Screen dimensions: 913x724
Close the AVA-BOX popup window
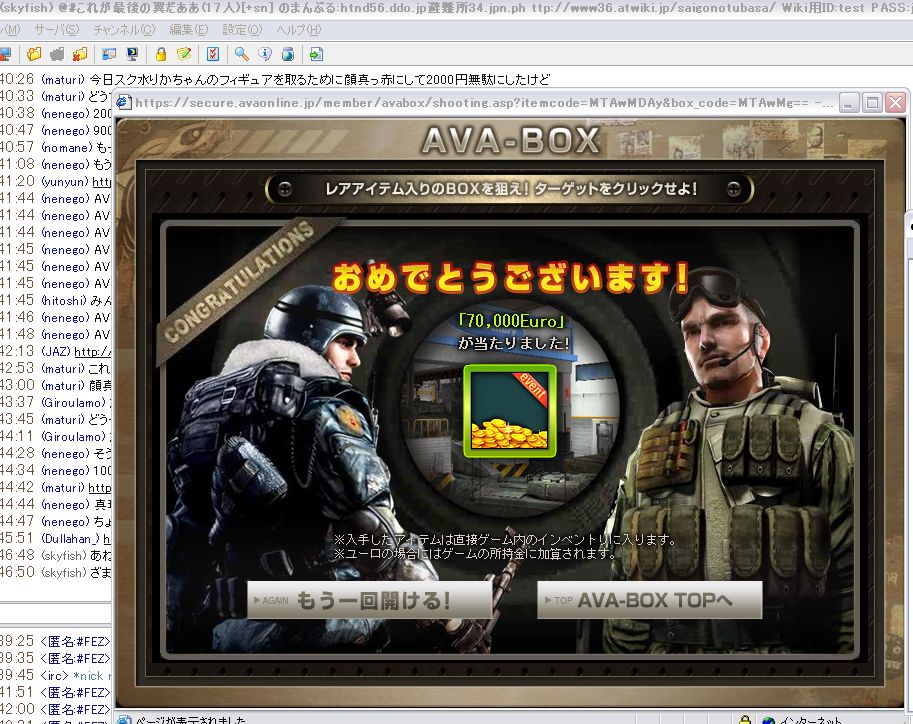(x=895, y=103)
